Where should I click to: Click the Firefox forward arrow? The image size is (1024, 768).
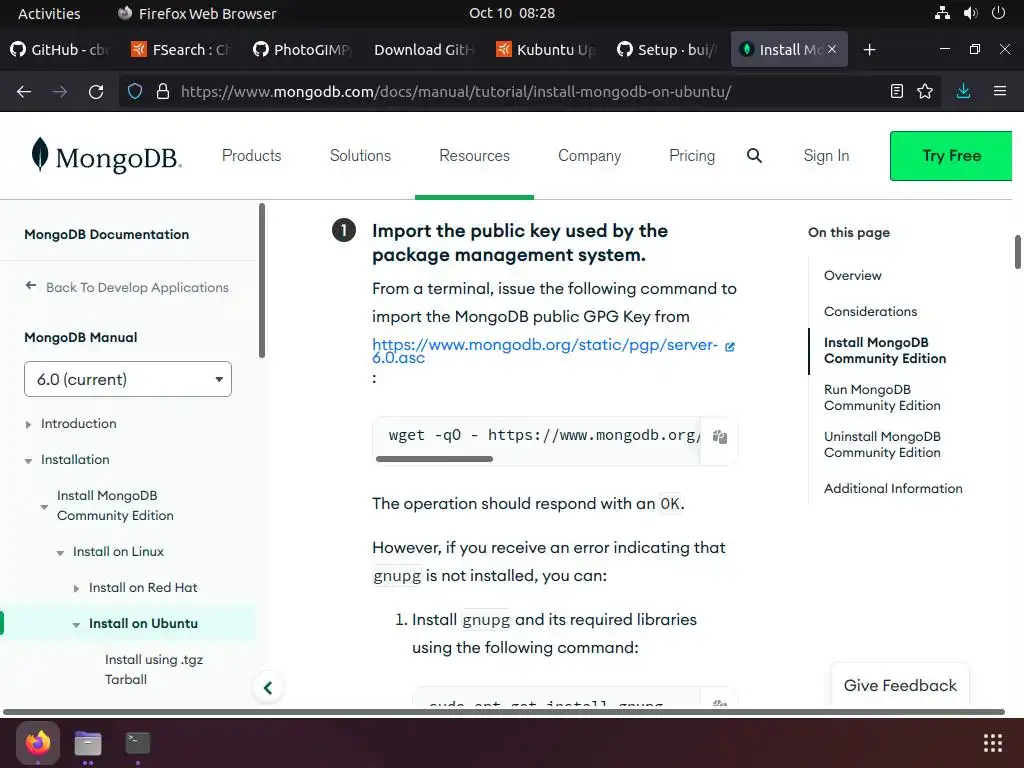point(60,91)
